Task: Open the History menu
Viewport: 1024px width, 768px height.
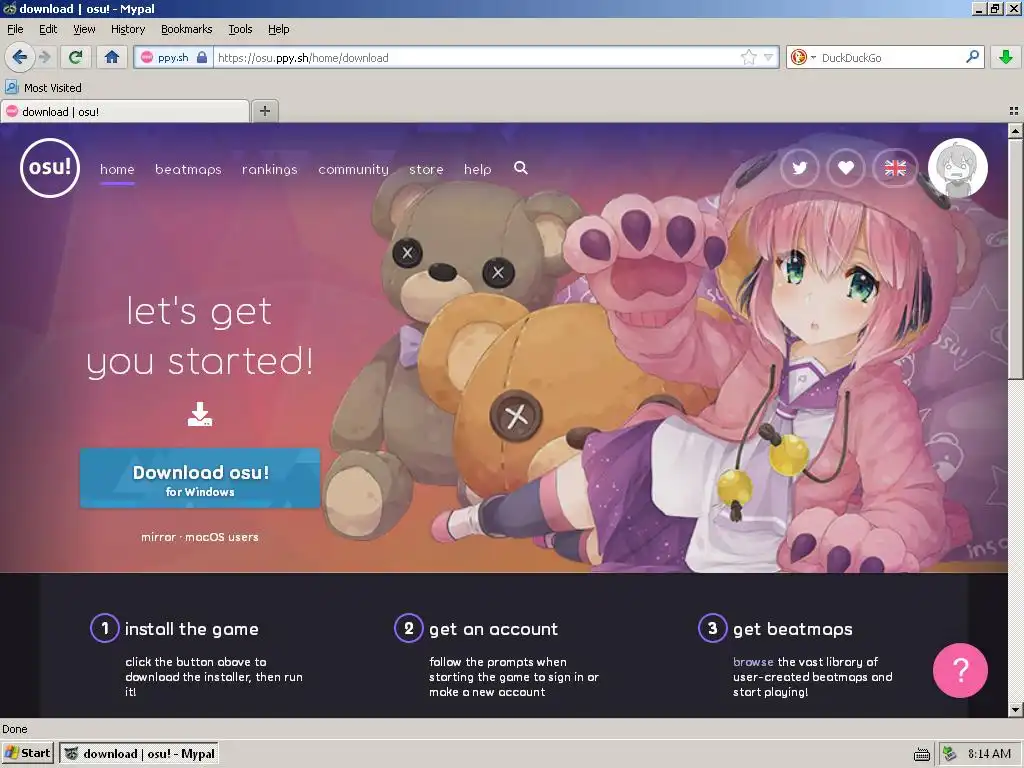Action: [x=127, y=29]
